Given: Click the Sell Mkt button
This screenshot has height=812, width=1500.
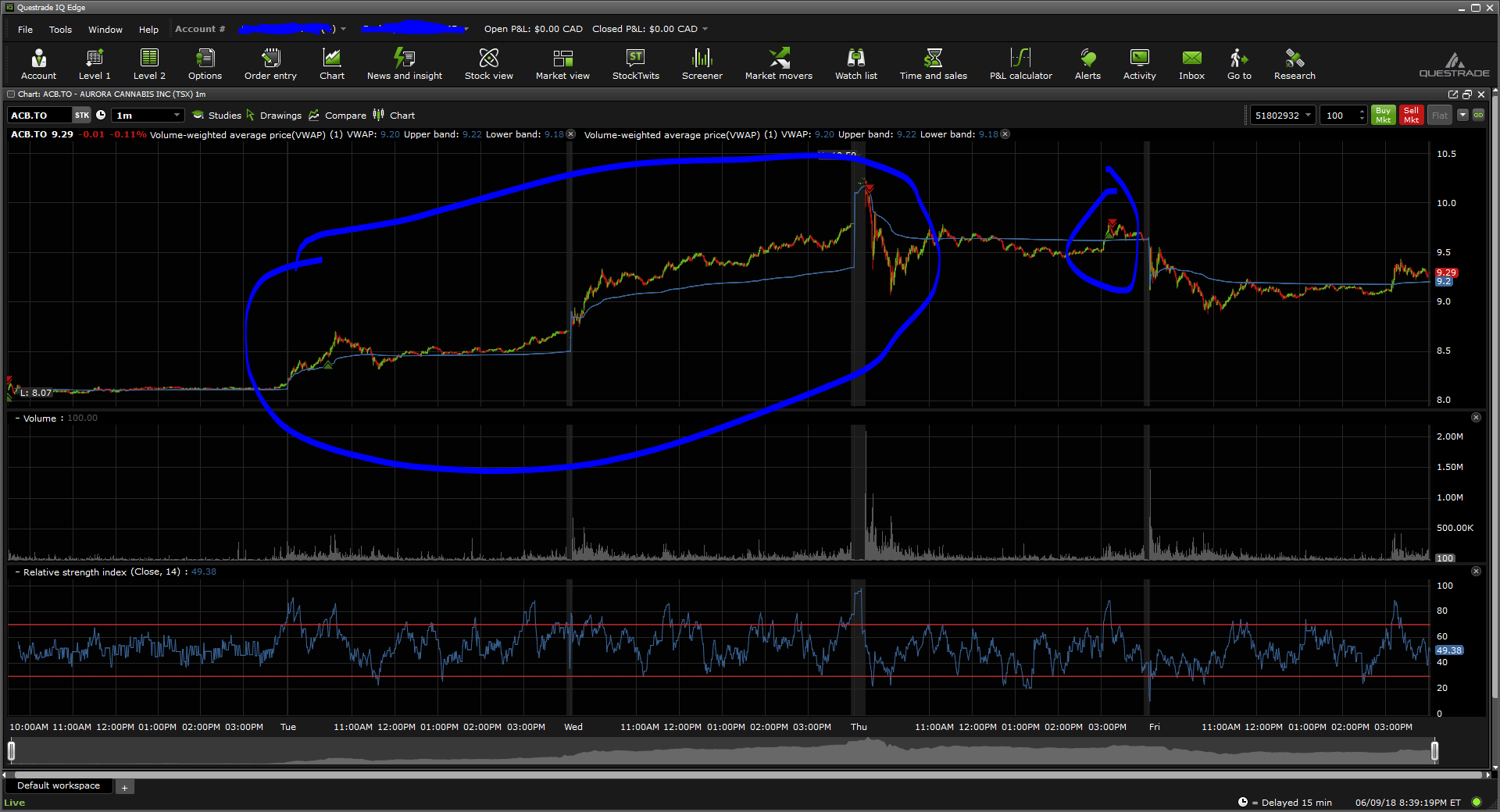Looking at the screenshot, I should (1411, 115).
